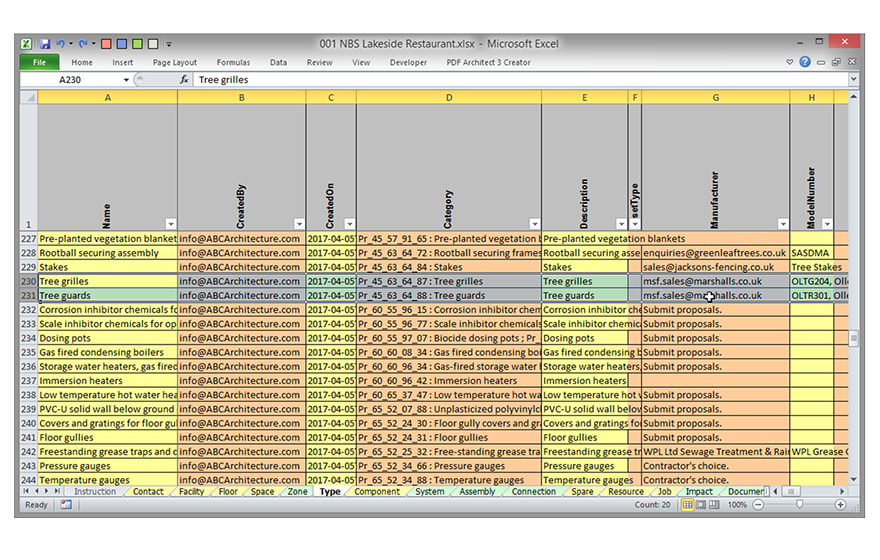Expand the formula bar with the chevron
Viewport: 880px width, 560px height.
pos(853,80)
